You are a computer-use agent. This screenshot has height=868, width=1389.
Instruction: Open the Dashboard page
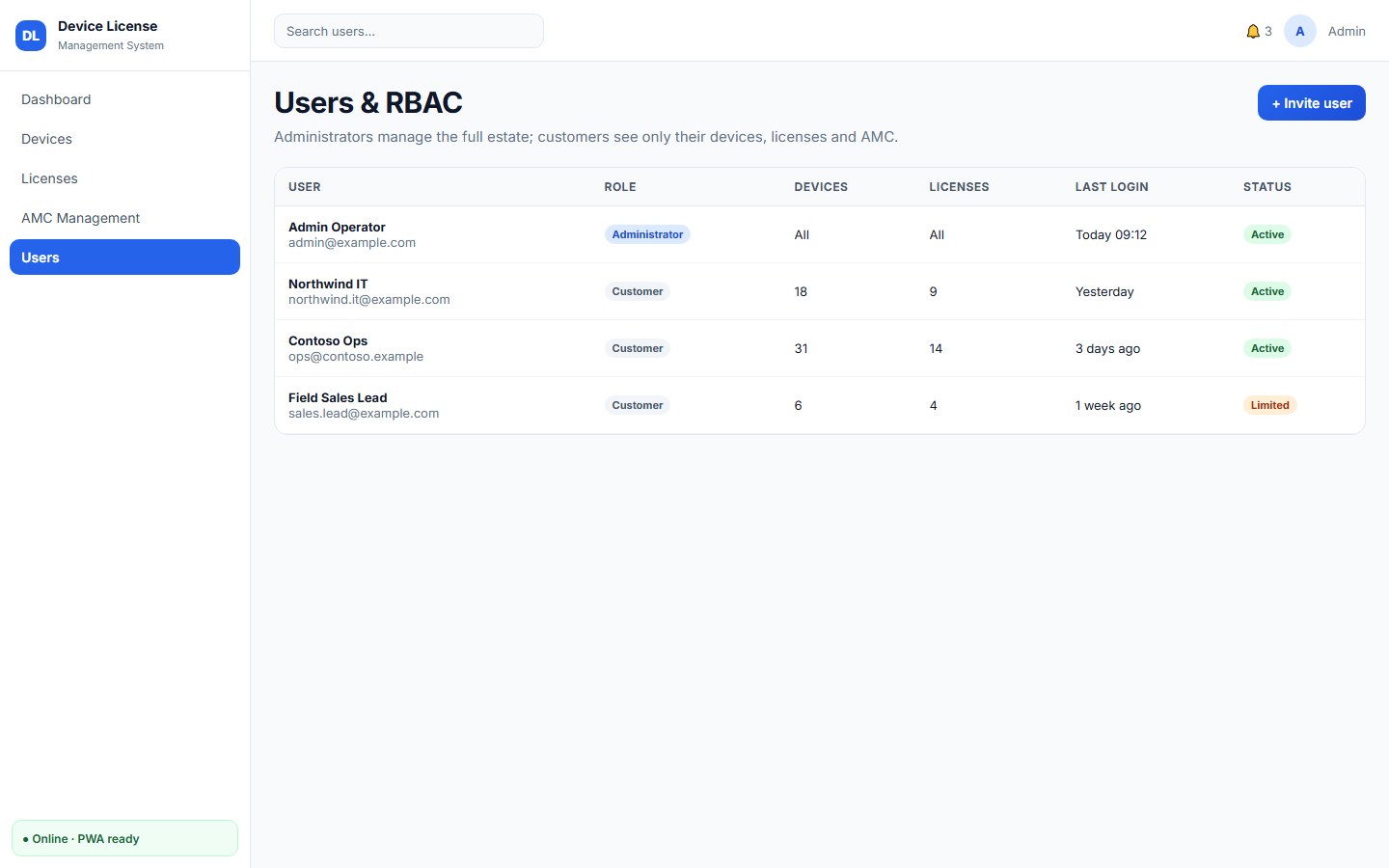pos(124,99)
